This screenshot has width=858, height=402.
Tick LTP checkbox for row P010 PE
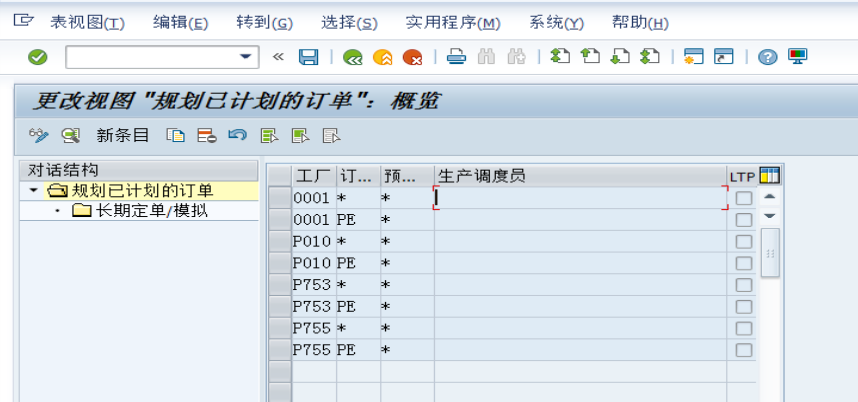[x=744, y=263]
